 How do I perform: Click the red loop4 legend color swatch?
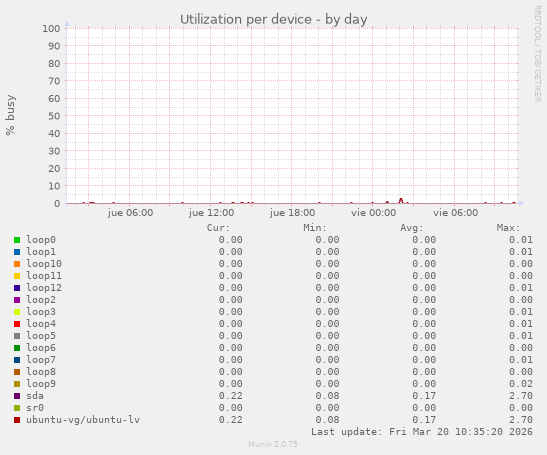[x=17, y=324]
